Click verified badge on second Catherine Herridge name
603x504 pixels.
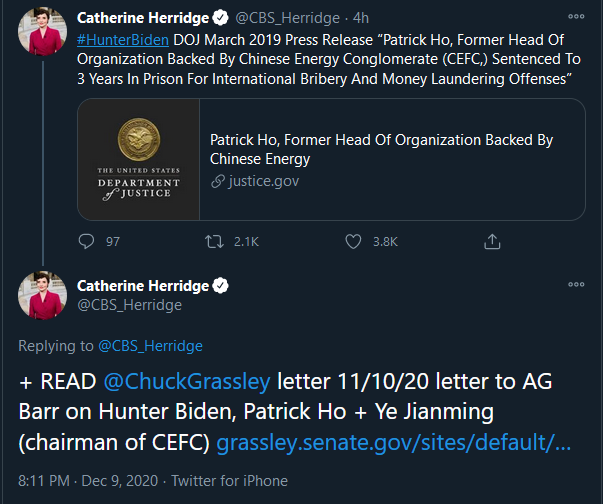220,286
